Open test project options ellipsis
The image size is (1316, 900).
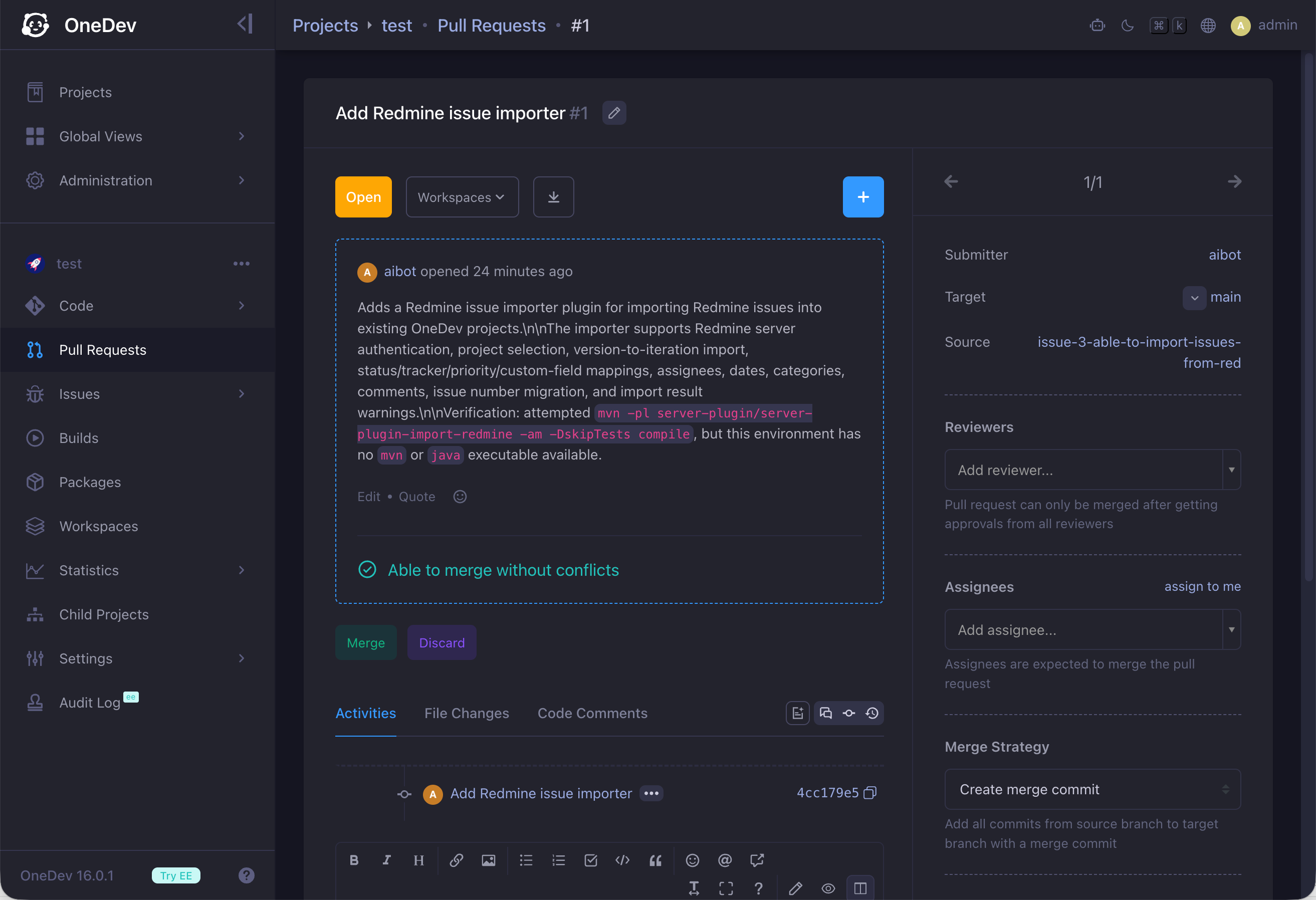(241, 264)
